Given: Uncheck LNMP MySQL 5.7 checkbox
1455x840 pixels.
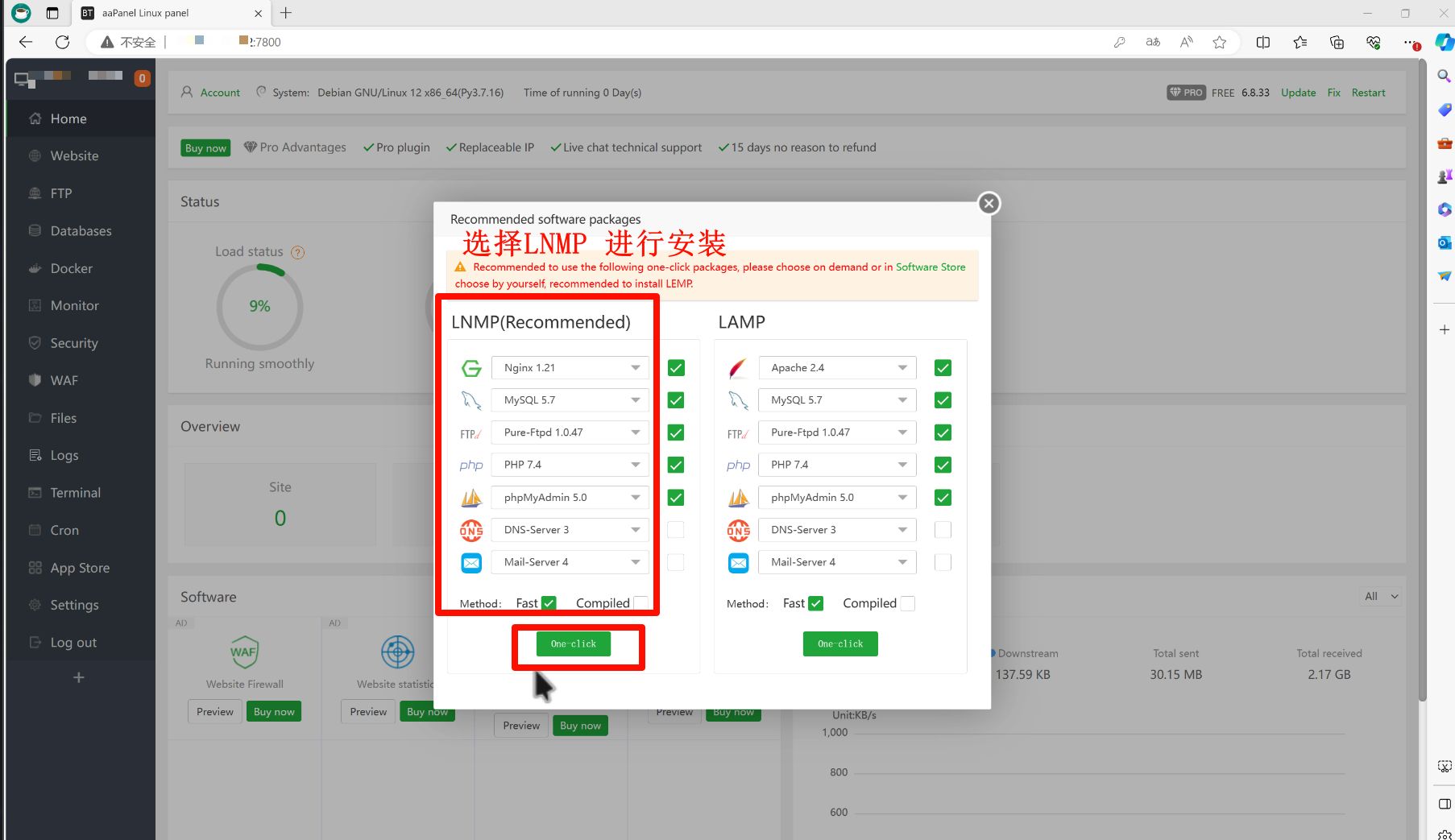Looking at the screenshot, I should [676, 400].
